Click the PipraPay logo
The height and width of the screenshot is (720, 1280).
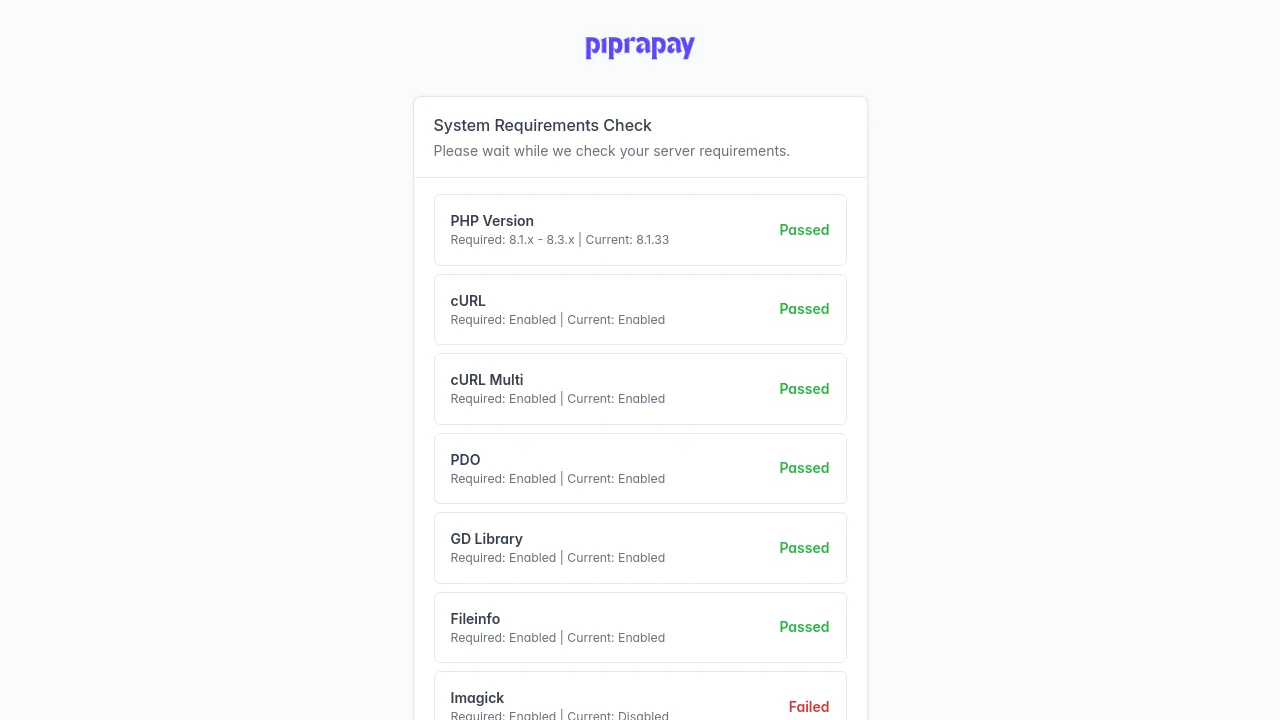pyautogui.click(x=640, y=47)
